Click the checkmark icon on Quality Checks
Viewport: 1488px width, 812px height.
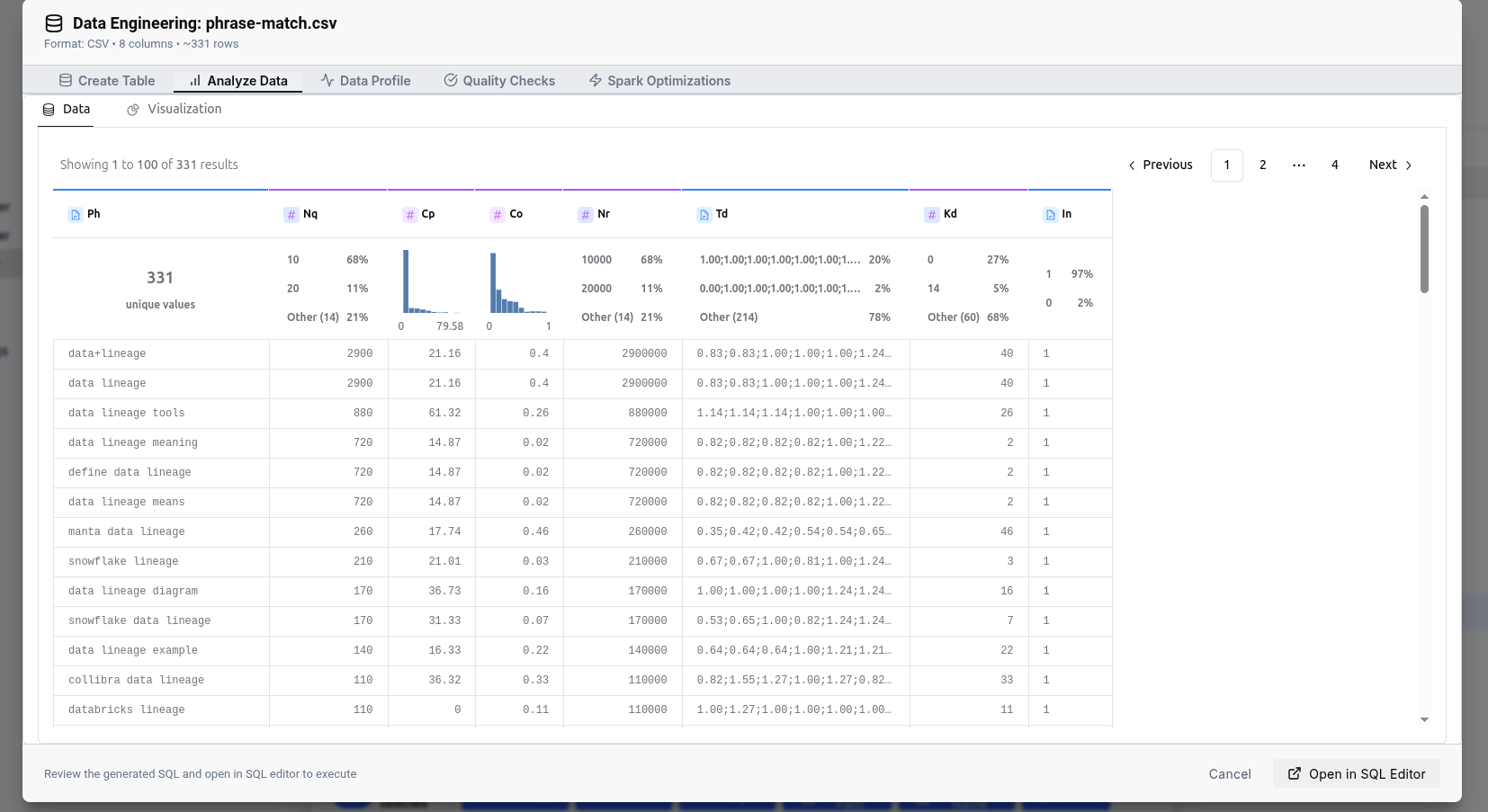(x=450, y=80)
